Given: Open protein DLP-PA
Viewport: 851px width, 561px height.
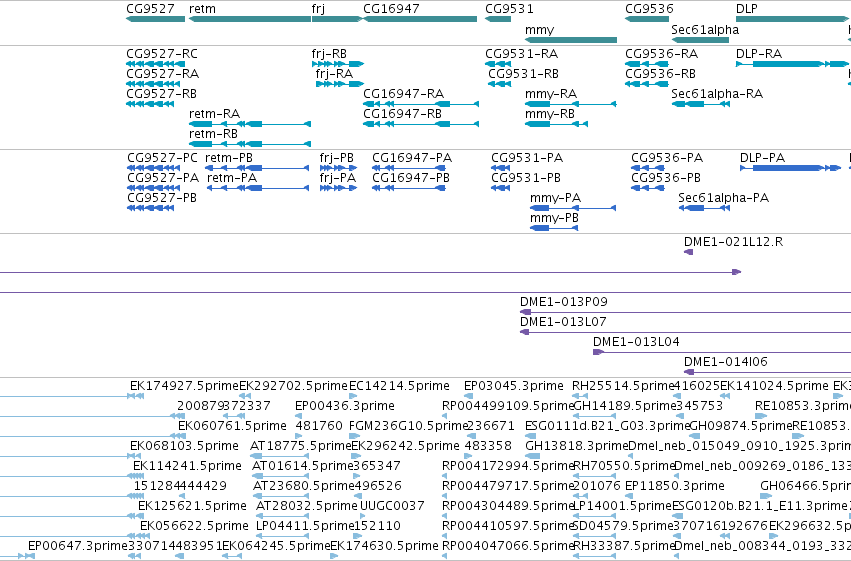Looking at the screenshot, I should [790, 168].
